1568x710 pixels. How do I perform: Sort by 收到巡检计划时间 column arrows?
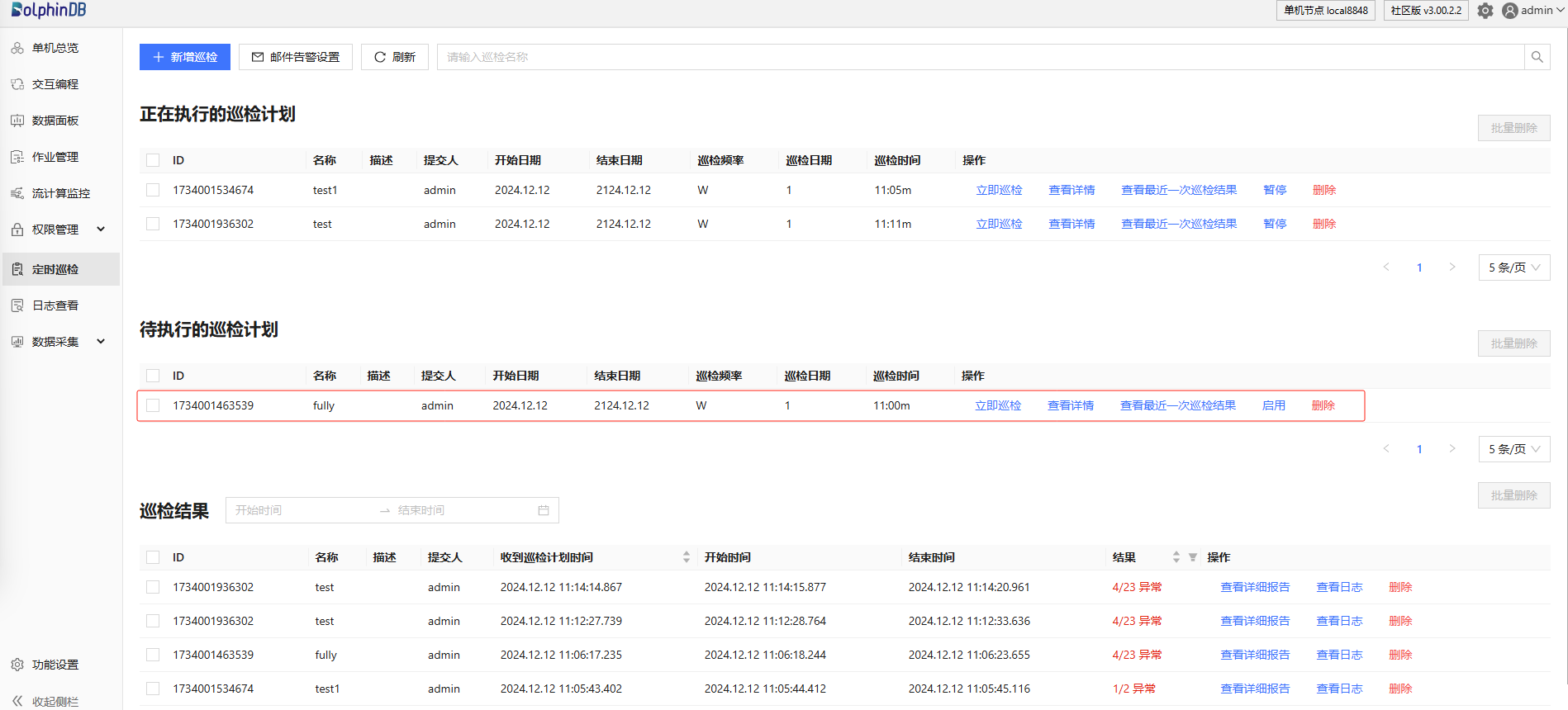point(686,557)
